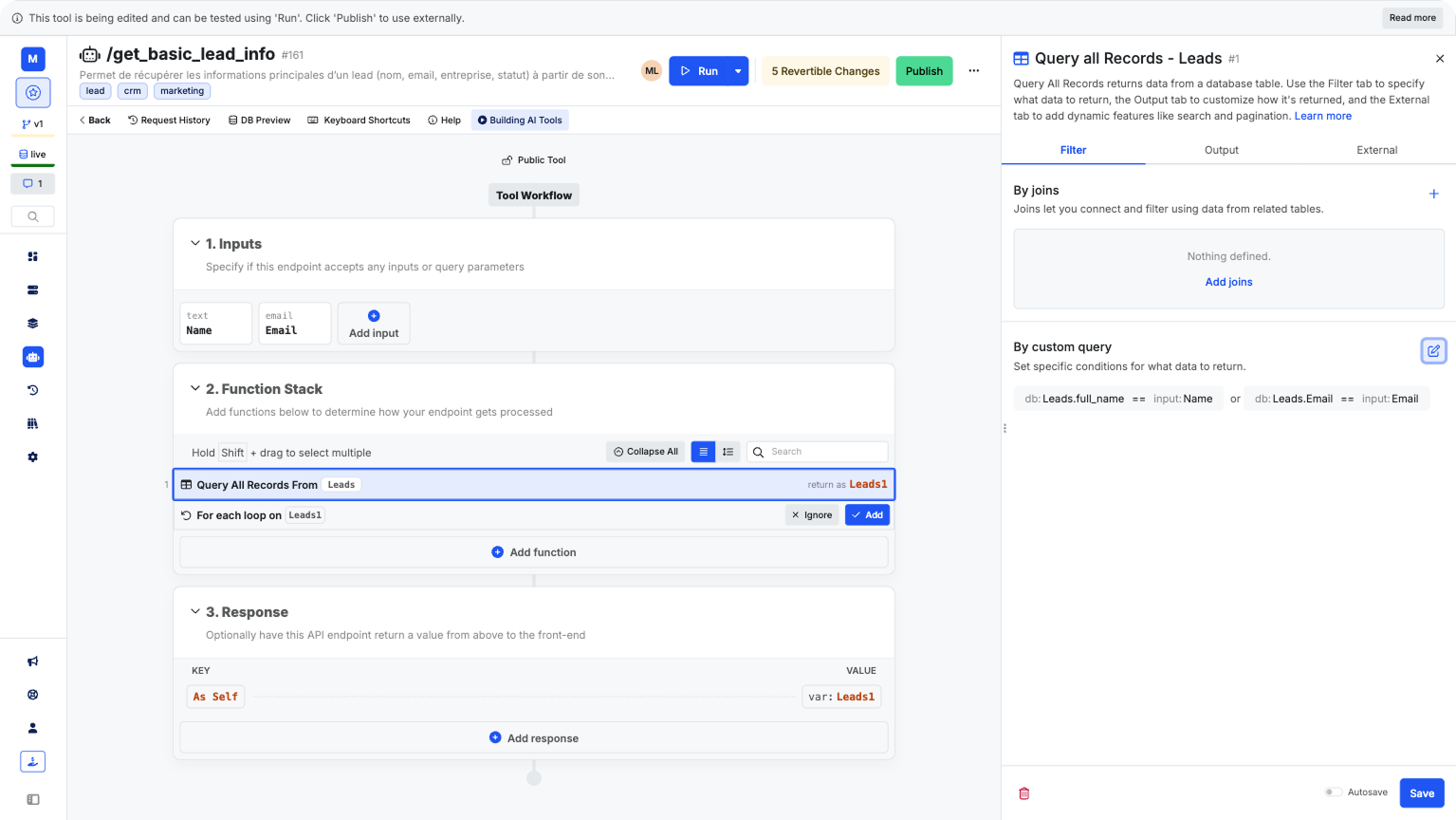The image size is (1456, 820).
Task: Open the live data source selector
Action: click(33, 154)
